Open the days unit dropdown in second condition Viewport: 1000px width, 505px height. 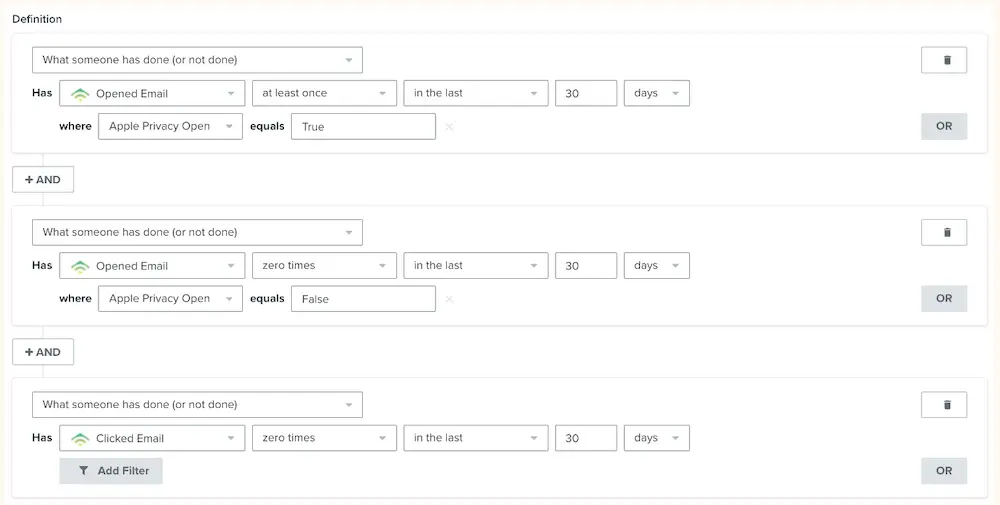click(x=656, y=266)
